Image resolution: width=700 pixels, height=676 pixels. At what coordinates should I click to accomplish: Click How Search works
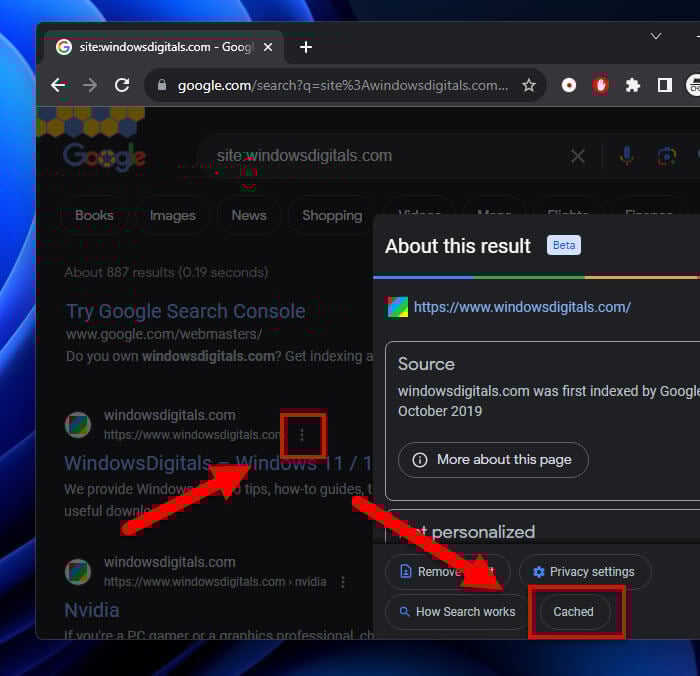(x=457, y=612)
